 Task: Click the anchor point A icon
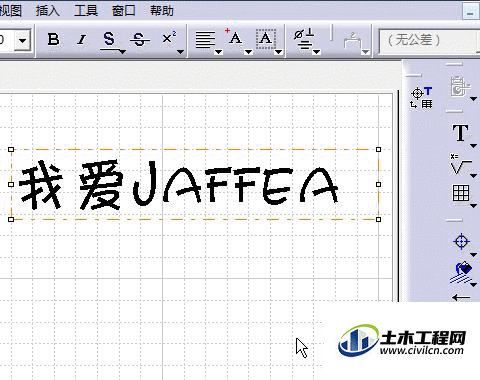tap(234, 37)
